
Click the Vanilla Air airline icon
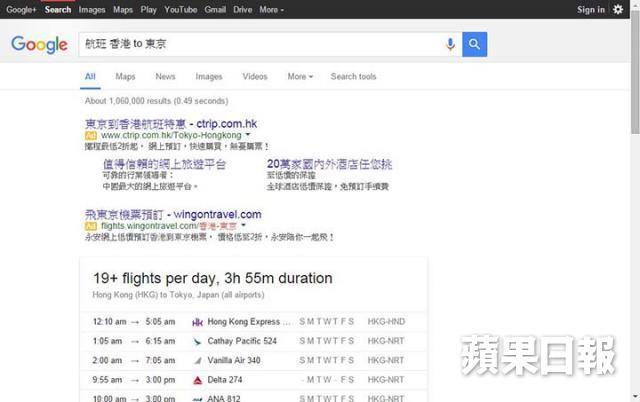pos(198,360)
